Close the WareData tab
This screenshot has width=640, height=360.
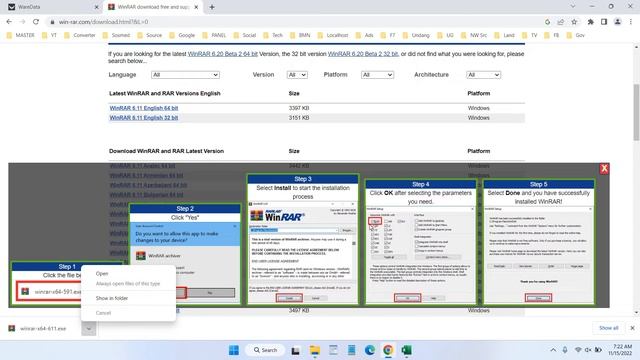[x=97, y=7]
